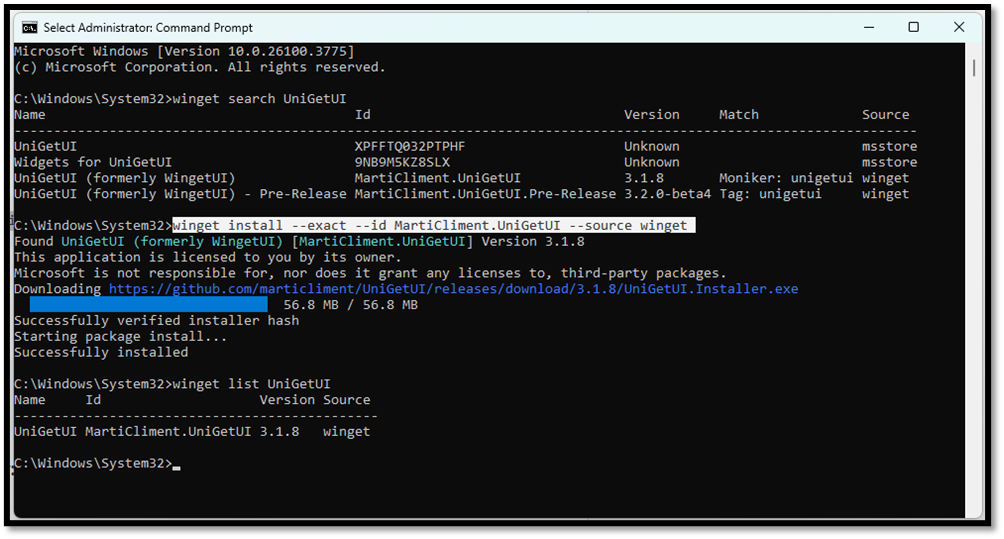This screenshot has height=539, width=1004.
Task: Minimize the Command Prompt window
Action: [867, 27]
